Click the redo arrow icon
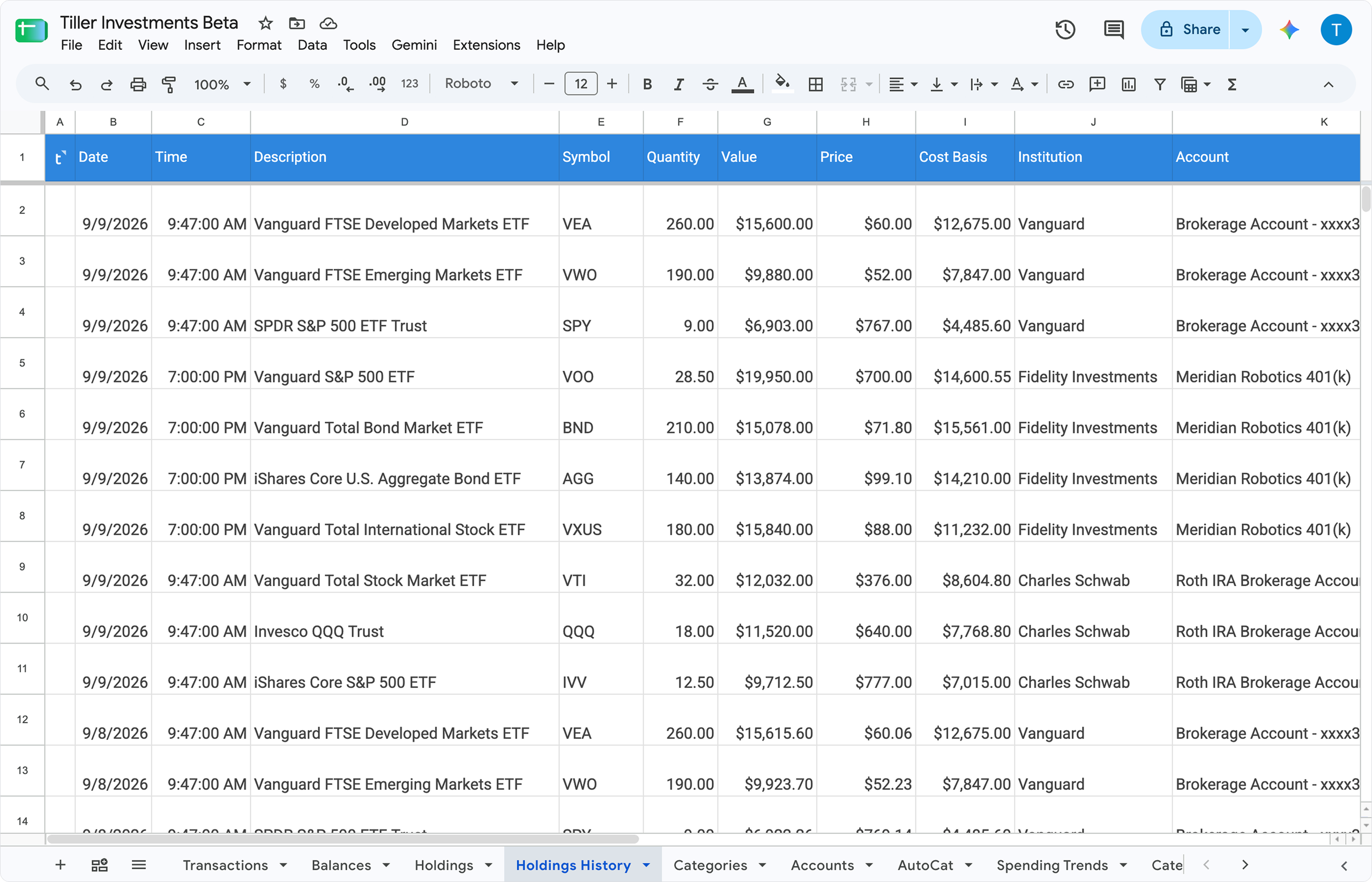Image resolution: width=1372 pixels, height=882 pixels. [x=107, y=84]
